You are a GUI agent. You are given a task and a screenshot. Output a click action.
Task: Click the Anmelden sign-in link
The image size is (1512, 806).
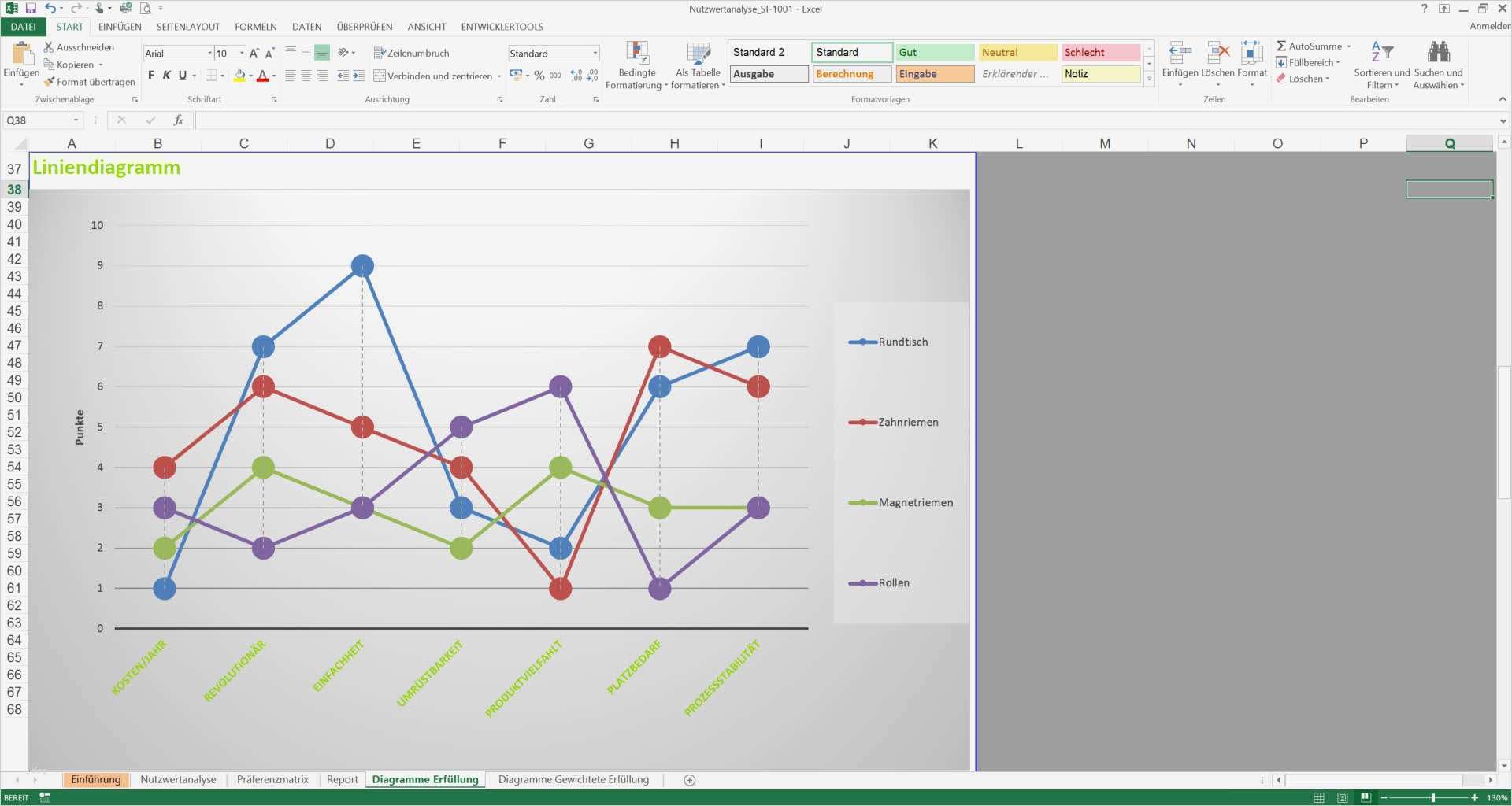tap(1490, 26)
